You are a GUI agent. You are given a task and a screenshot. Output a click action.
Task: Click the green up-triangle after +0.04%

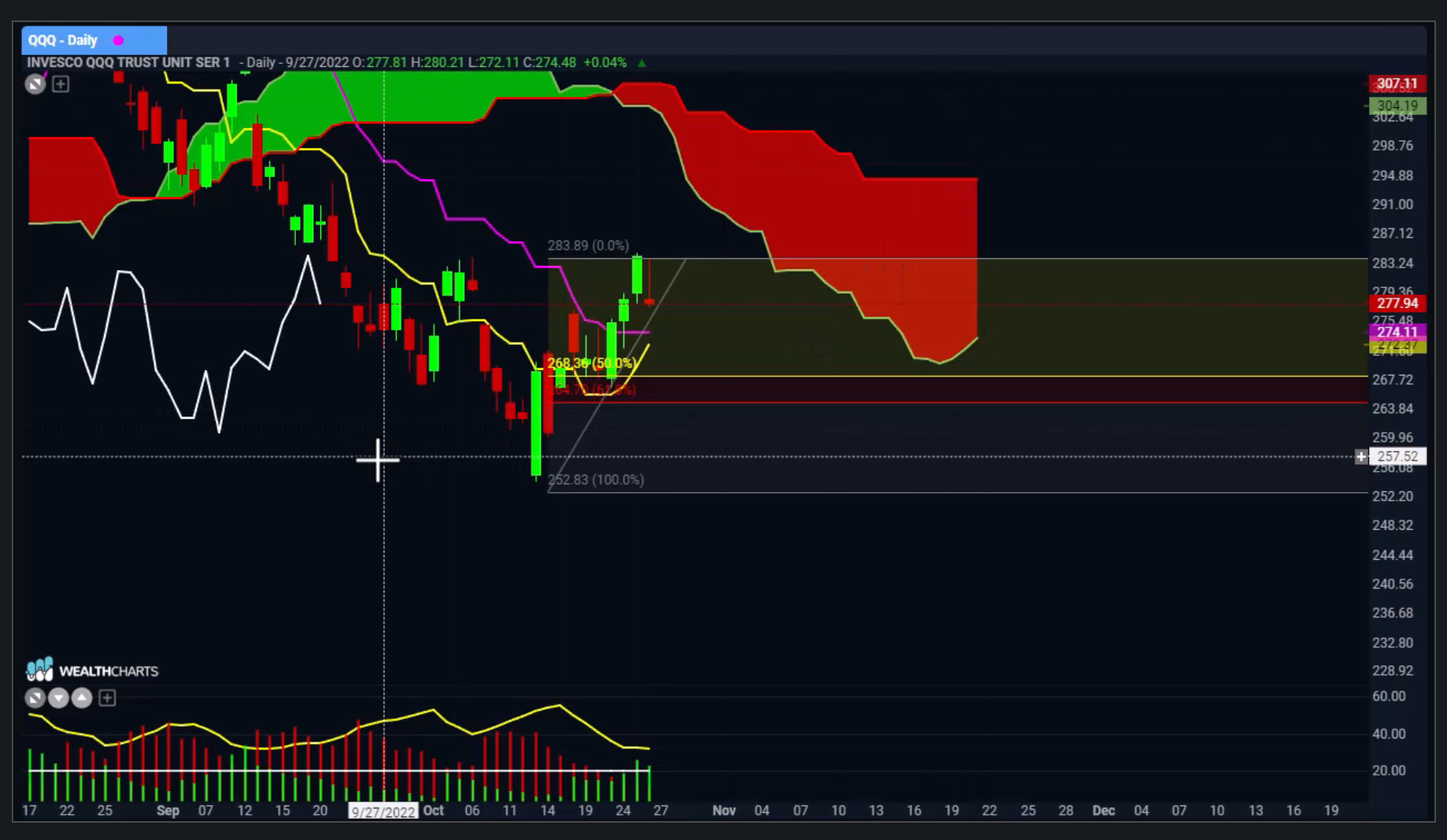(642, 63)
